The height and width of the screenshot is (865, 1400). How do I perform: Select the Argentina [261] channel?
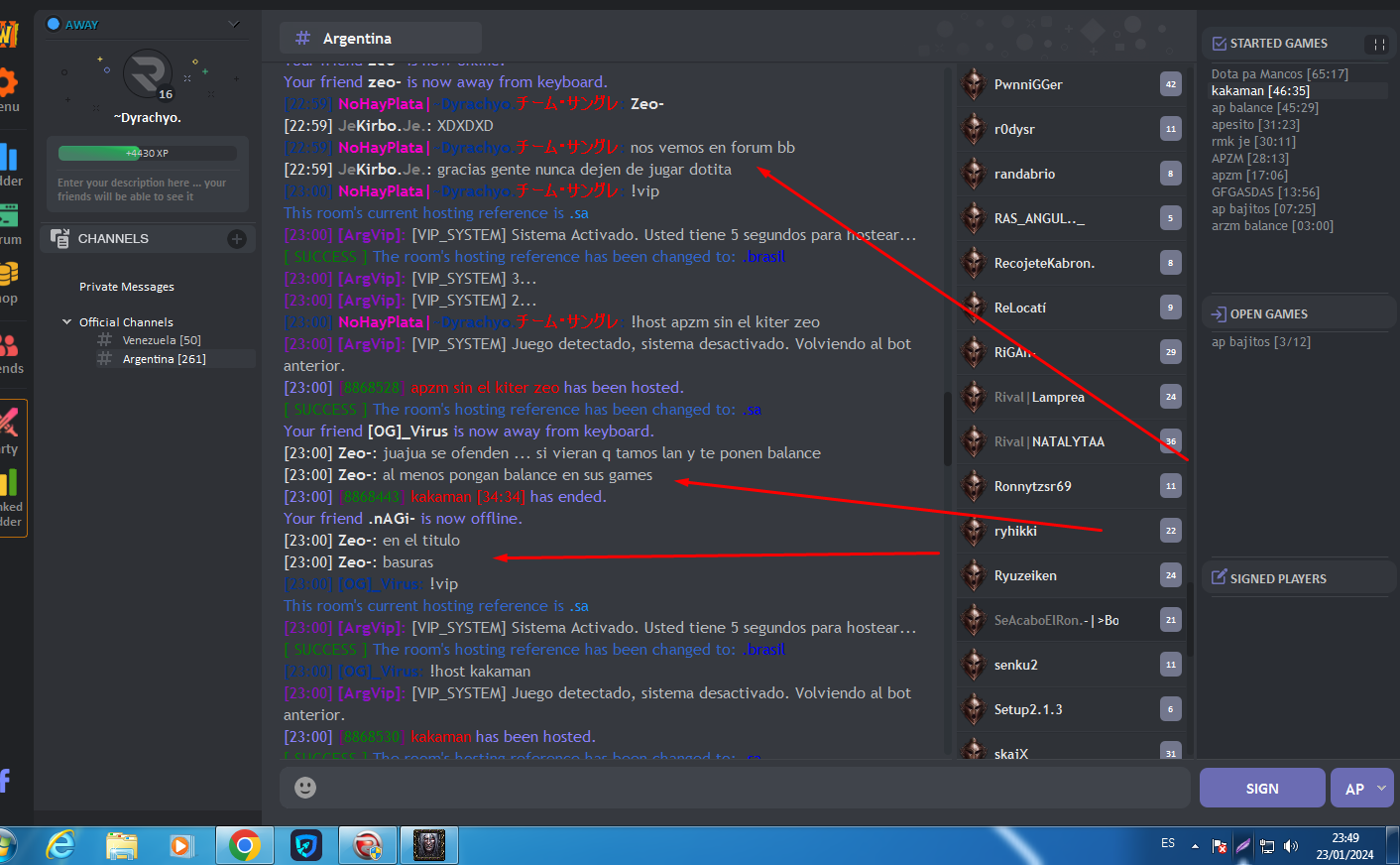(x=165, y=359)
